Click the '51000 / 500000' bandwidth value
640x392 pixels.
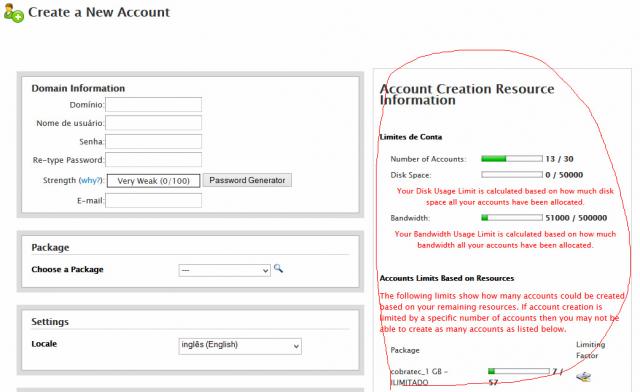coord(576,218)
